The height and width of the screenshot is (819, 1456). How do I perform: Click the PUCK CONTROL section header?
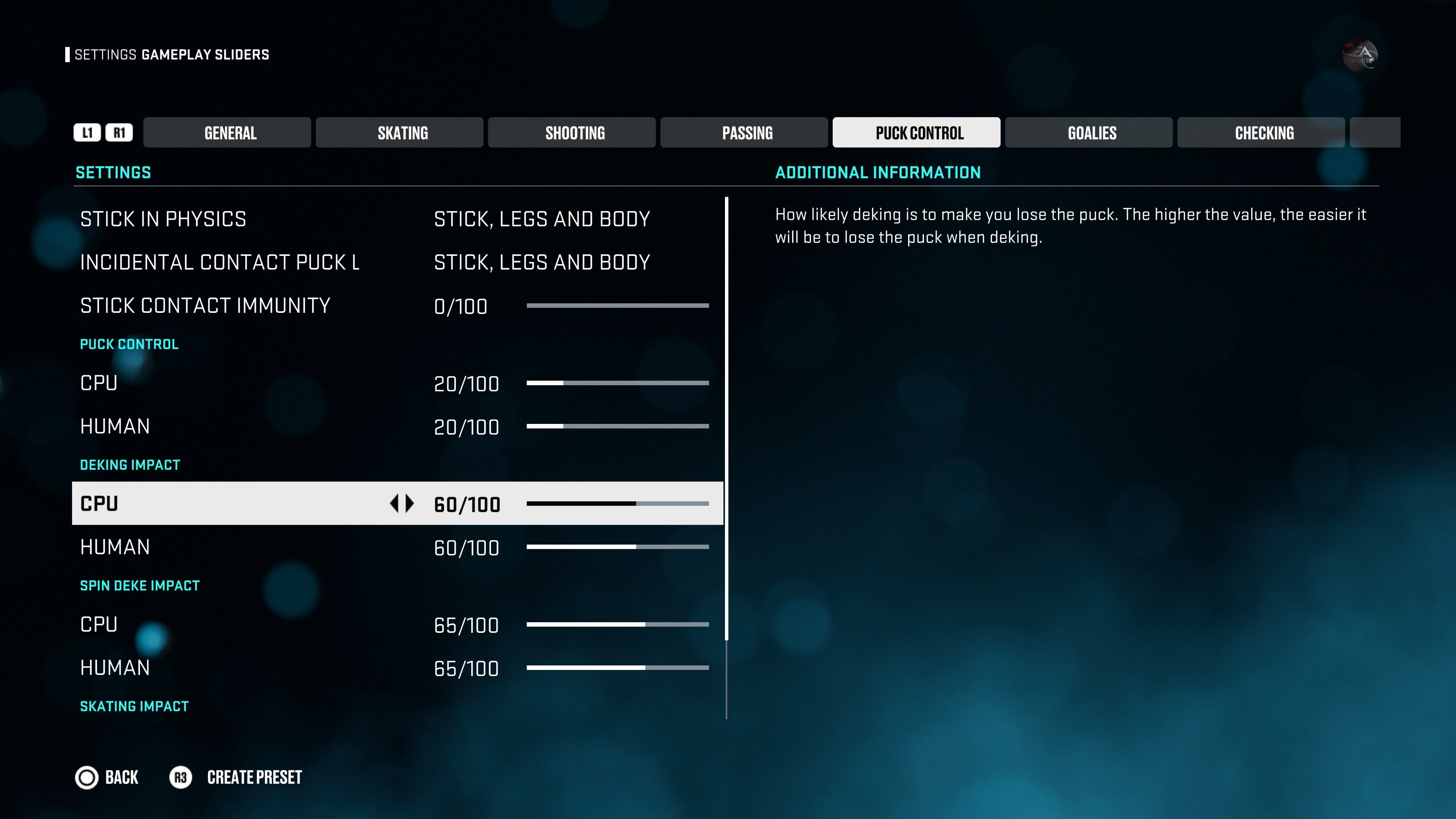coord(128,344)
